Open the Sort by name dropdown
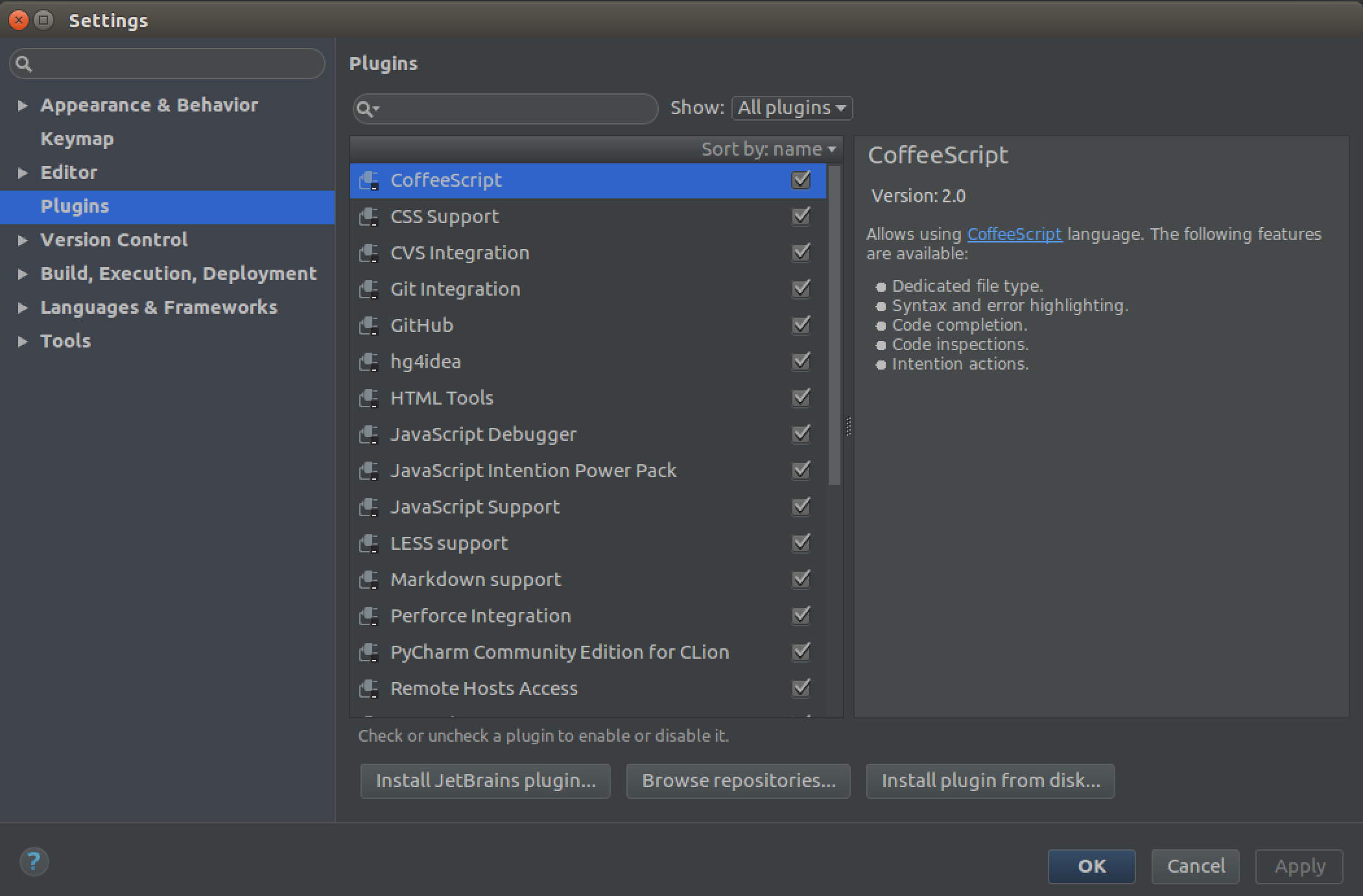The image size is (1363, 896). [x=768, y=150]
